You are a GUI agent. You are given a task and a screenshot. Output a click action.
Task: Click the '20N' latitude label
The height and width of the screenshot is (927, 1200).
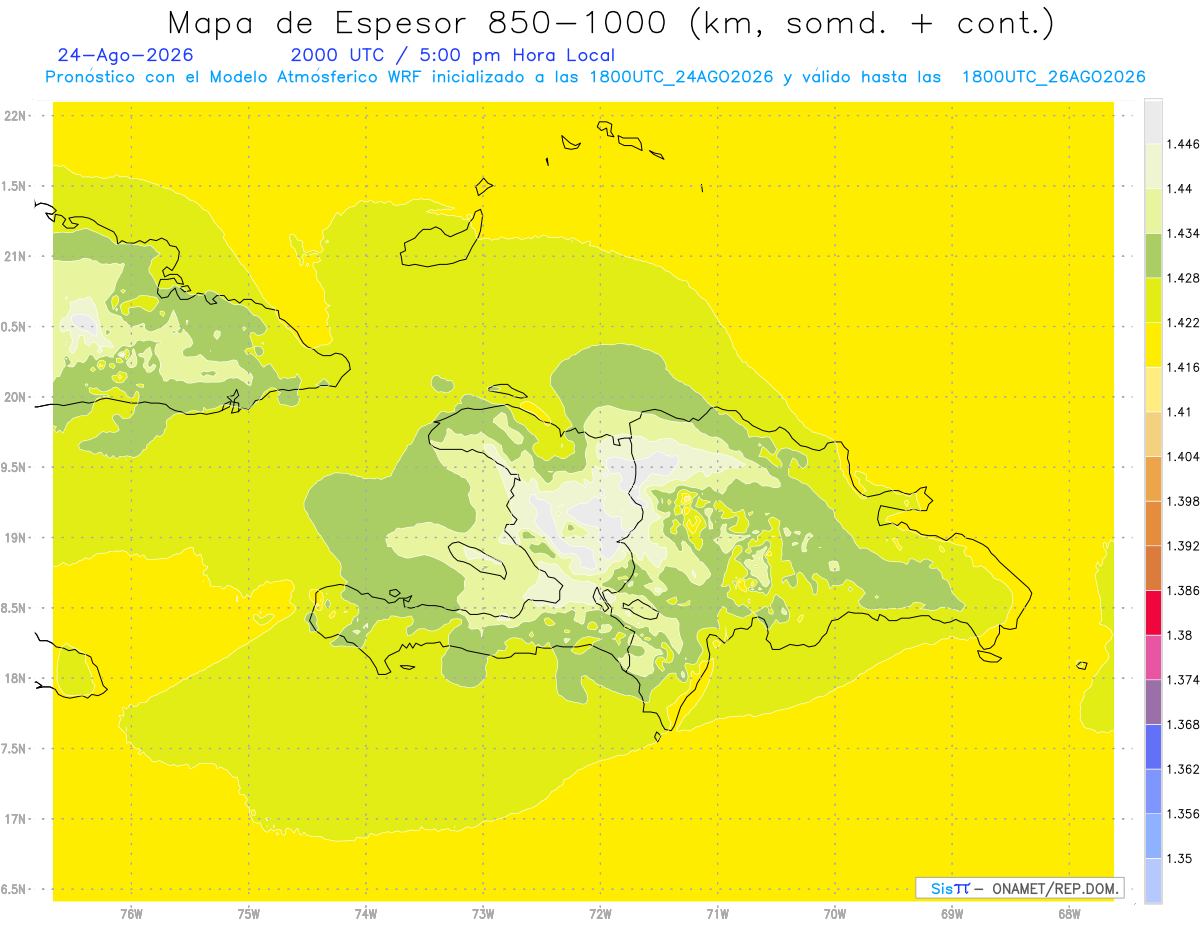click(x=15, y=397)
